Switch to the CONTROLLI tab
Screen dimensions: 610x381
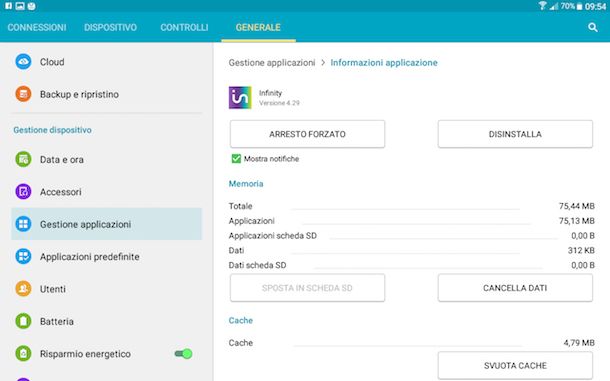[184, 28]
